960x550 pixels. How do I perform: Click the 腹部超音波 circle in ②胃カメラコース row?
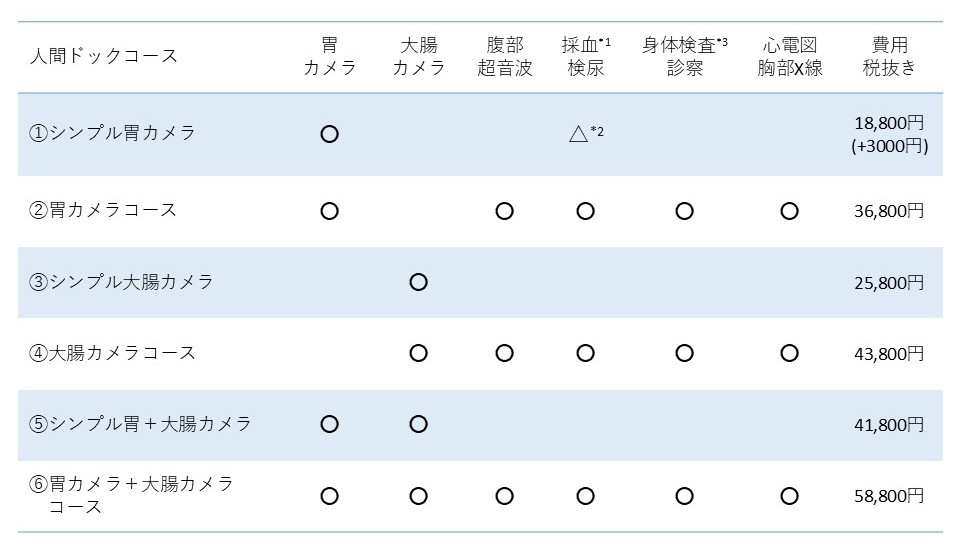504,211
